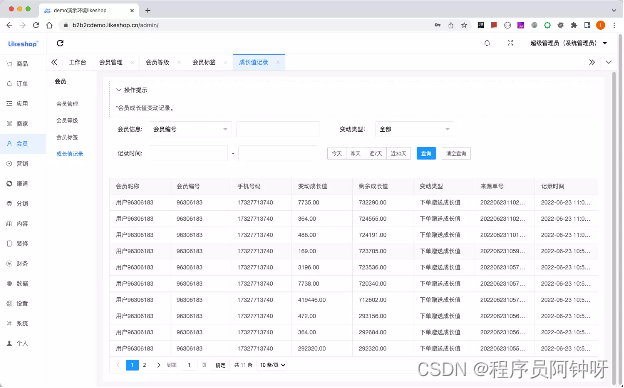The width and height of the screenshot is (624, 388).
Task: Click the fullscreen icon in top header
Action: coord(510,43)
